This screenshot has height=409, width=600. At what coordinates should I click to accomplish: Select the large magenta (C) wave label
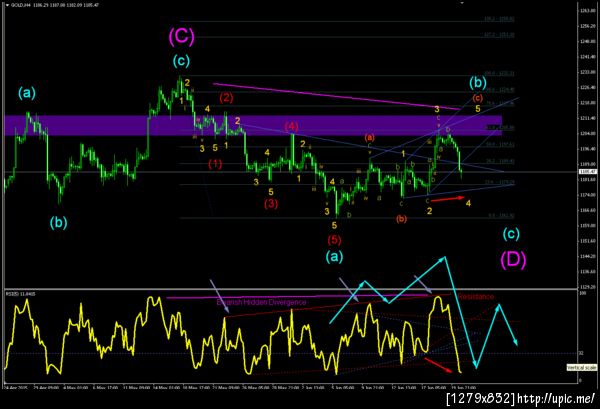click(x=181, y=36)
